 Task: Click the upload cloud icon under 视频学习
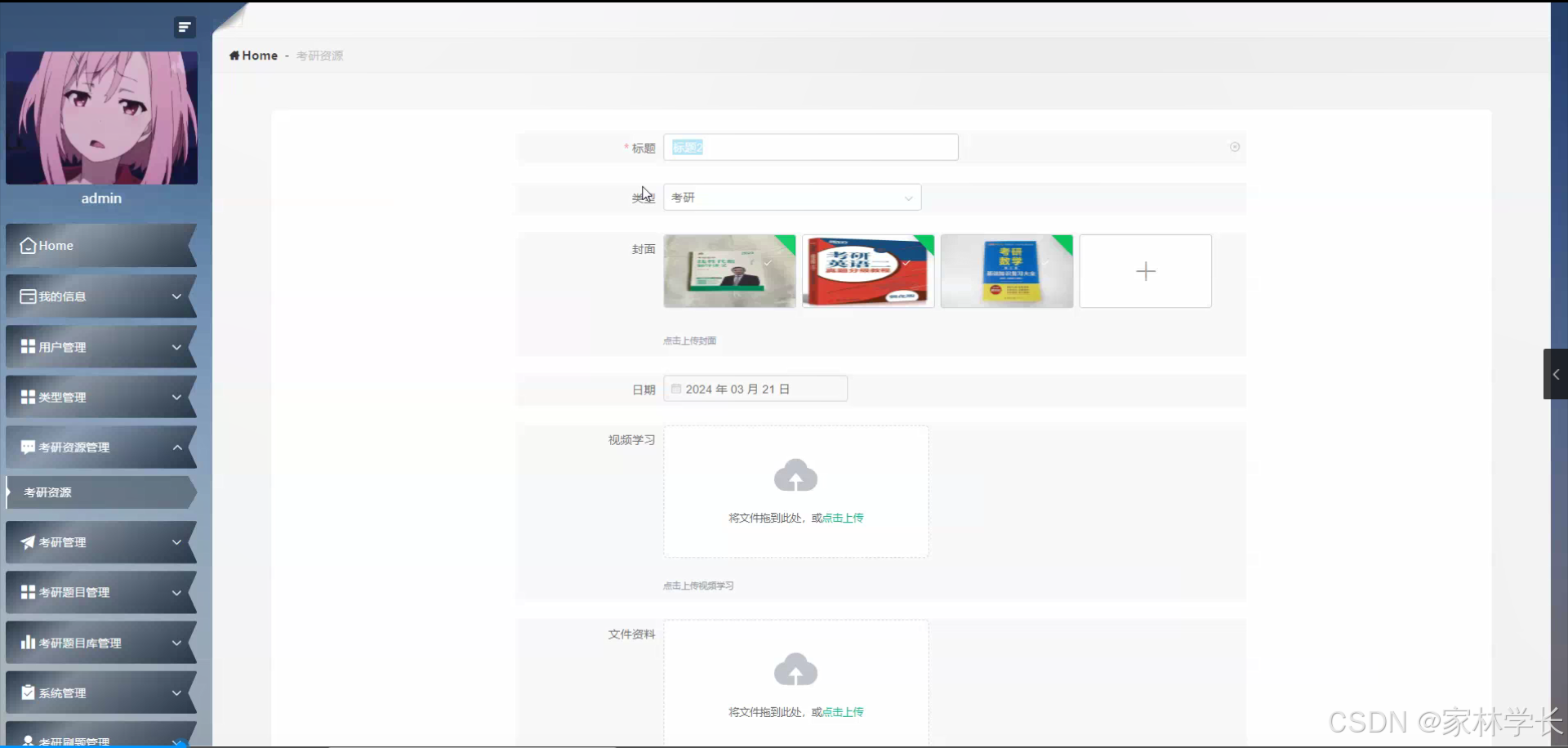click(x=795, y=474)
